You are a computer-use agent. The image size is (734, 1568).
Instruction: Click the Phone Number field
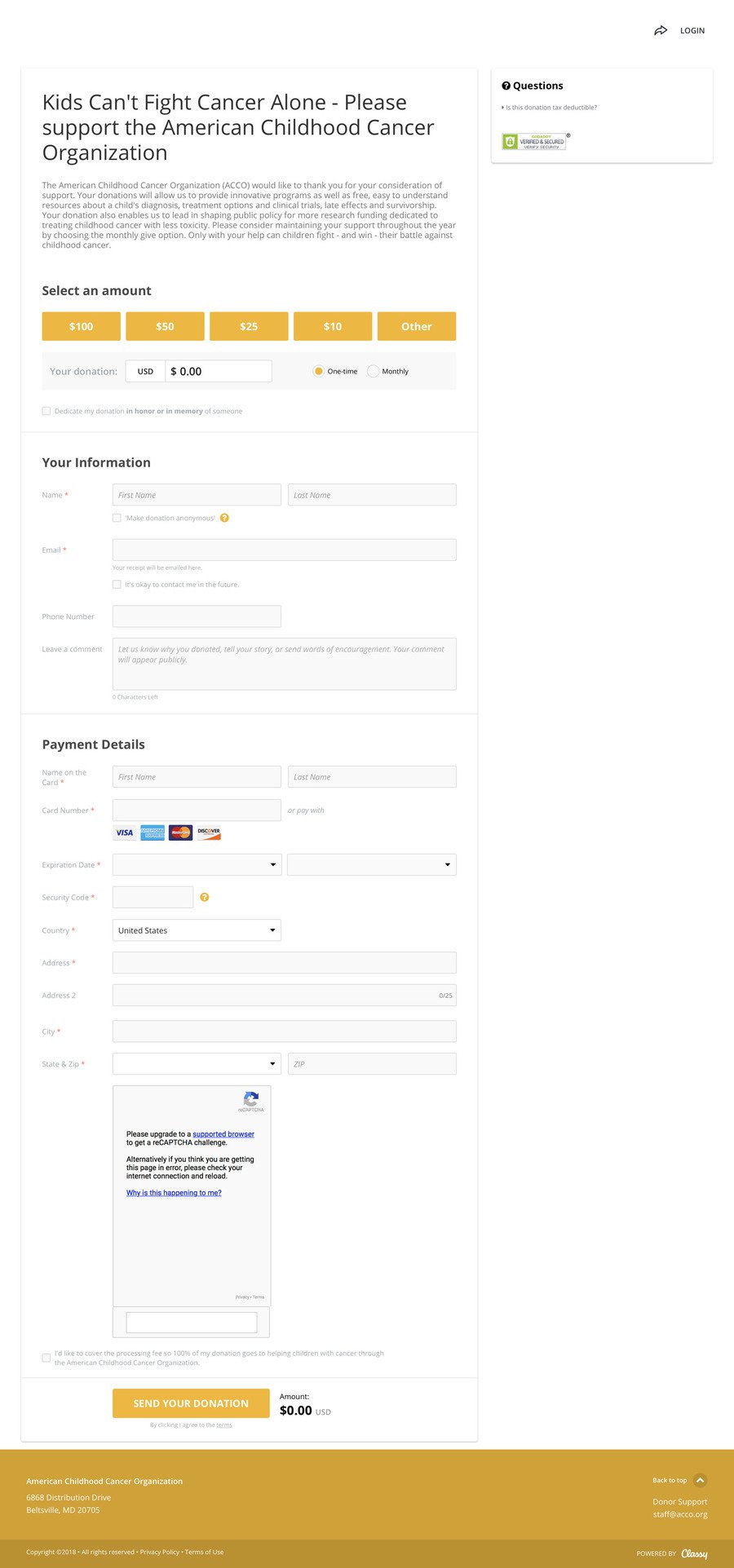pyautogui.click(x=197, y=616)
